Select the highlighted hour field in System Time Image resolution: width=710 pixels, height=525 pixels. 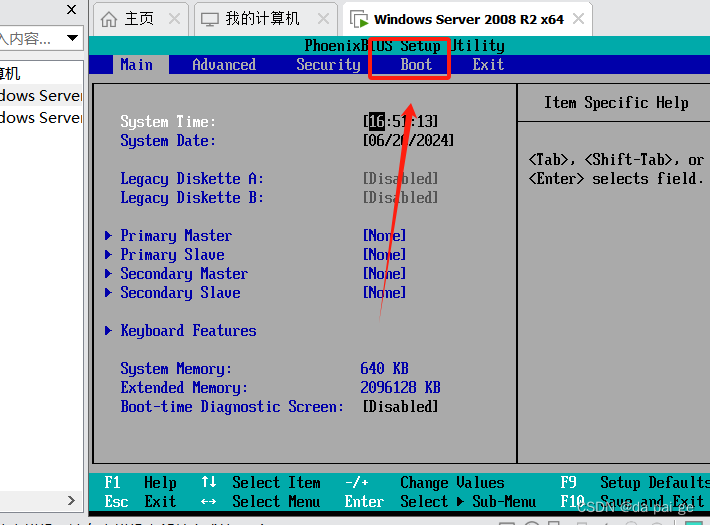click(376, 121)
